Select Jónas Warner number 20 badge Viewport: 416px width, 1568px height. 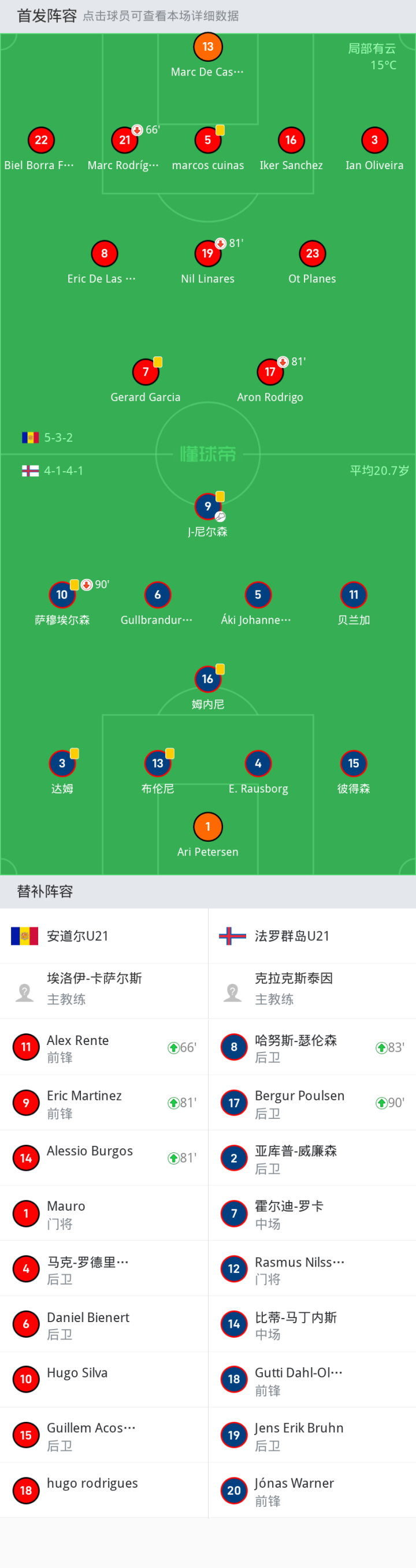click(x=234, y=1491)
